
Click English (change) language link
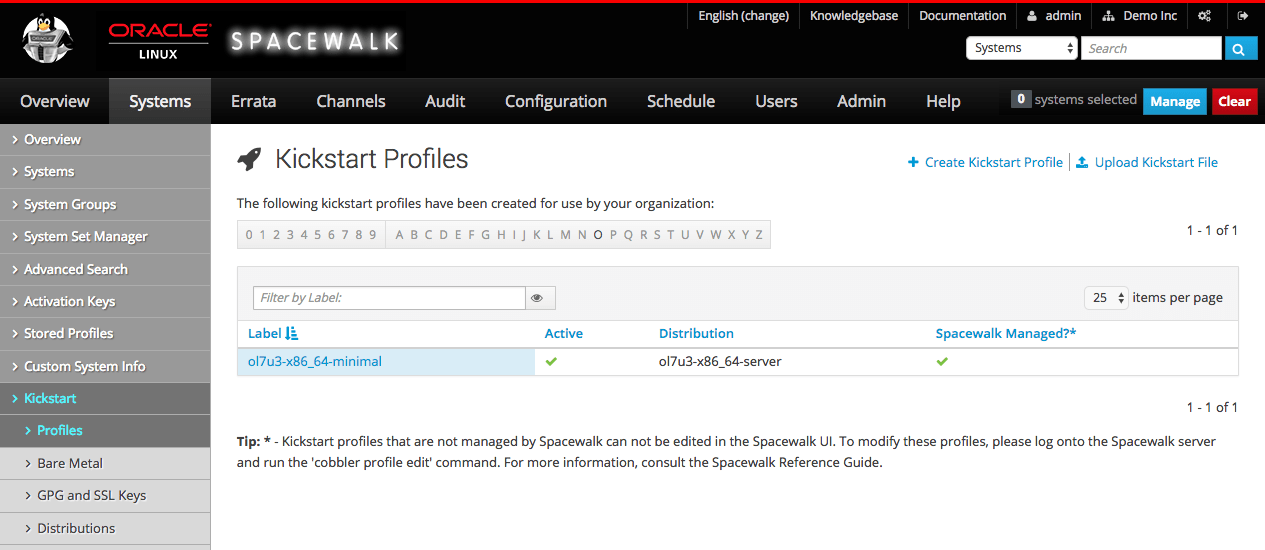[743, 16]
